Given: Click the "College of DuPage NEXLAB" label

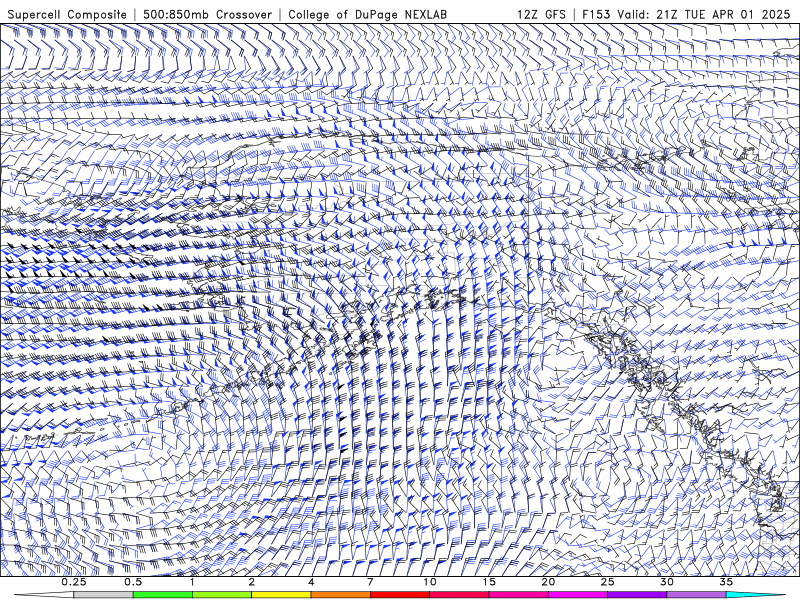Looking at the screenshot, I should [368, 14].
